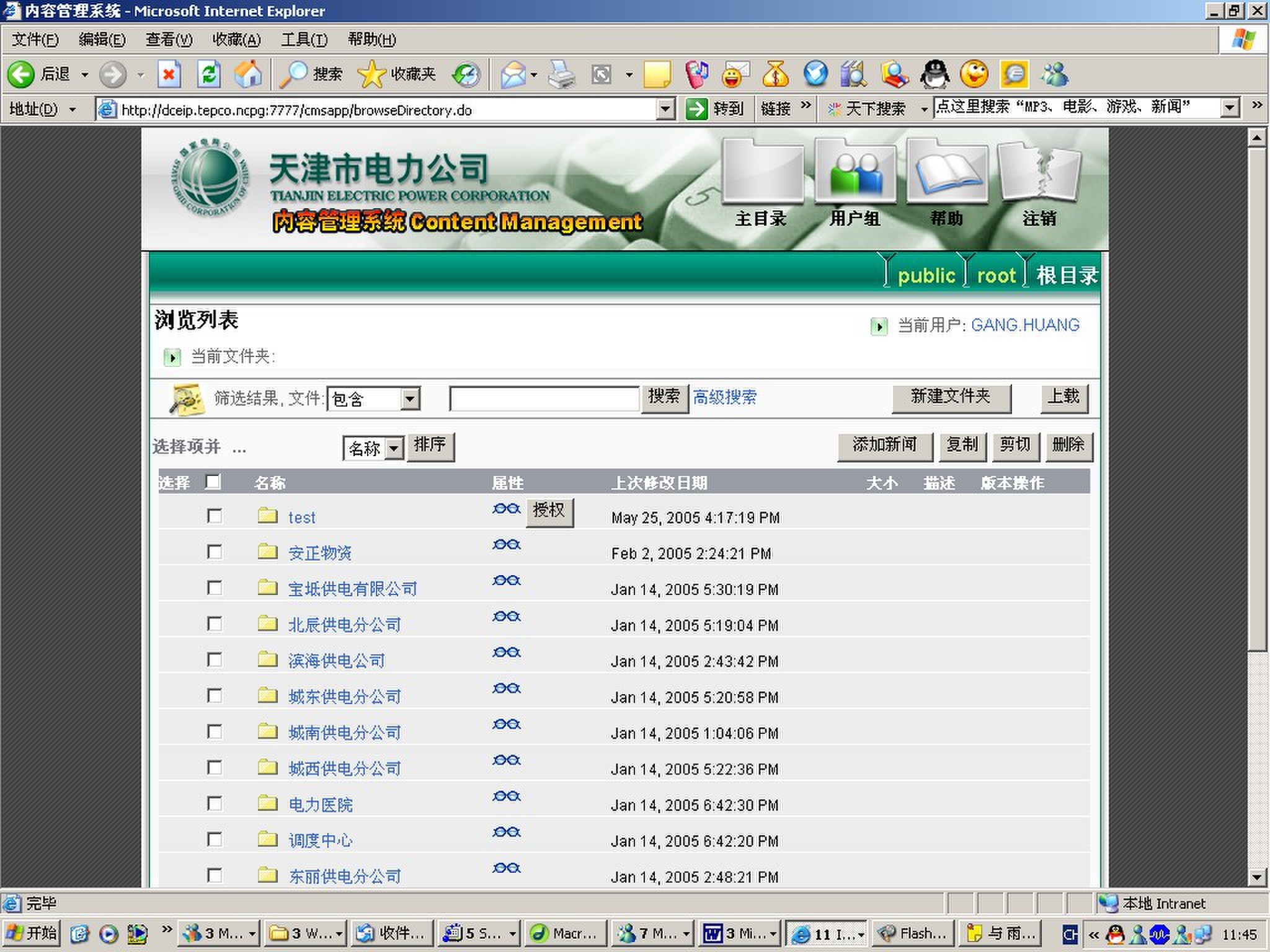Click the IE Refresh toolbar icon
The width and height of the screenshot is (1270, 952).
click(x=209, y=75)
